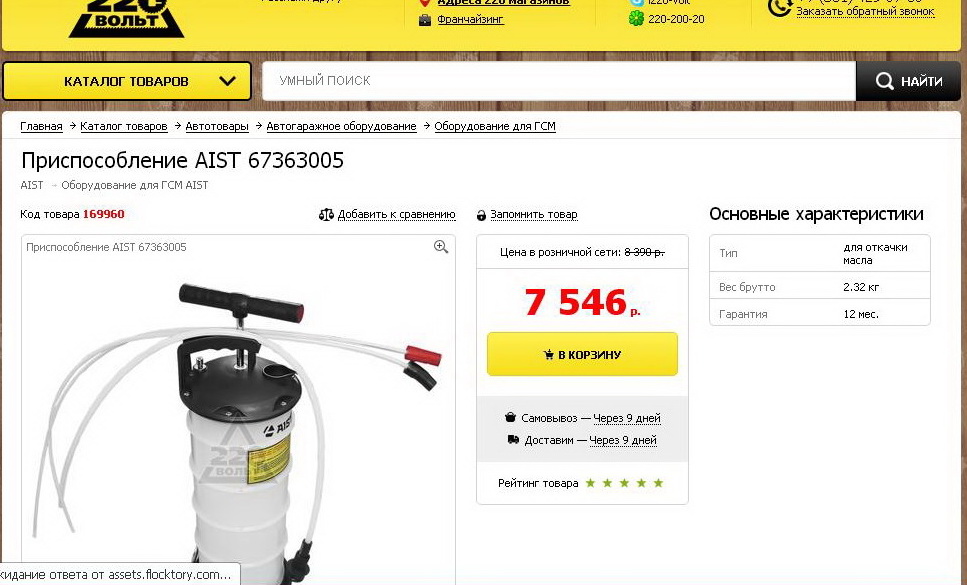Focus the Умный поиск search field

point(559,81)
